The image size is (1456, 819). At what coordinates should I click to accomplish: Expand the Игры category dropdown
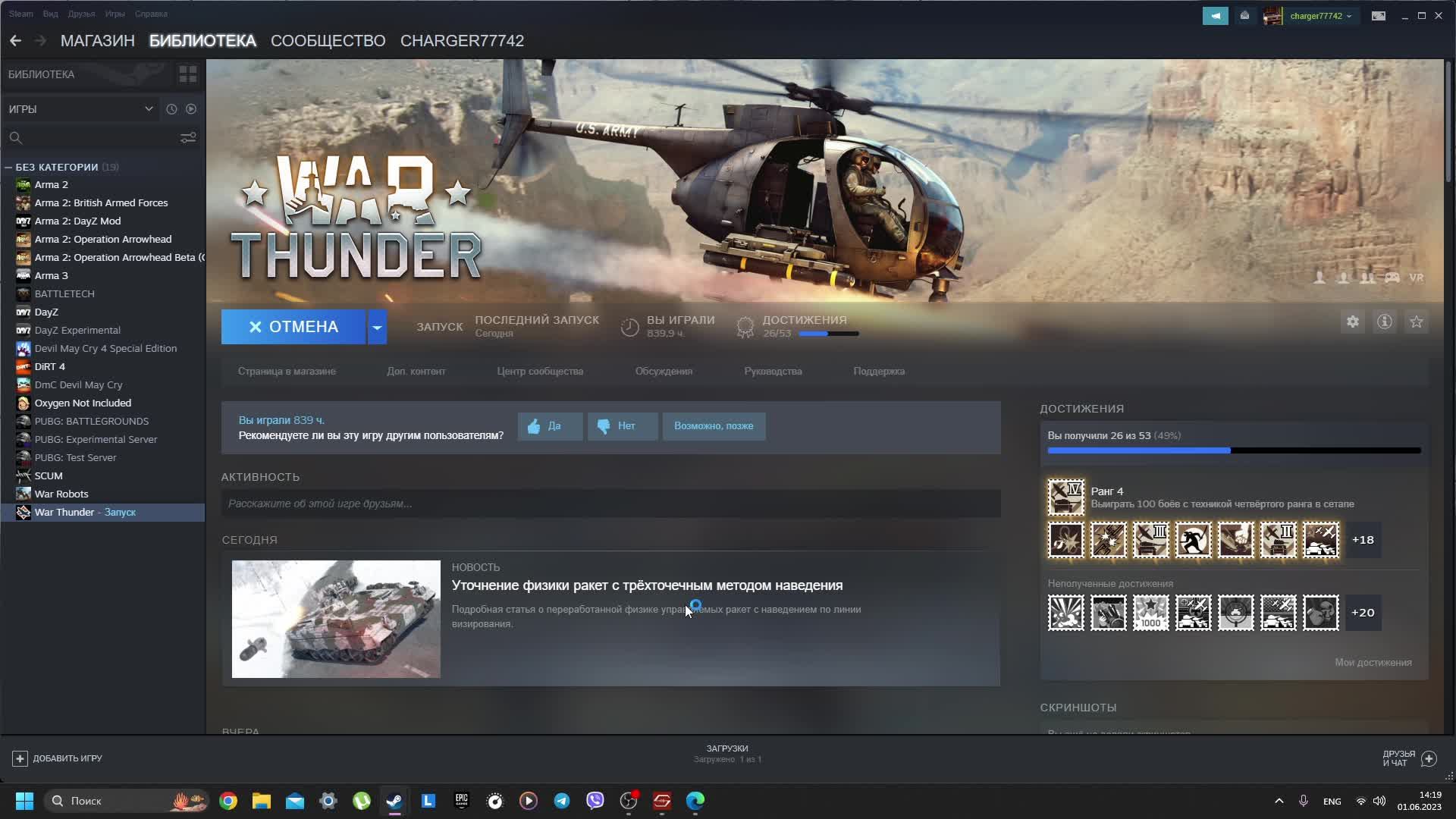149,109
